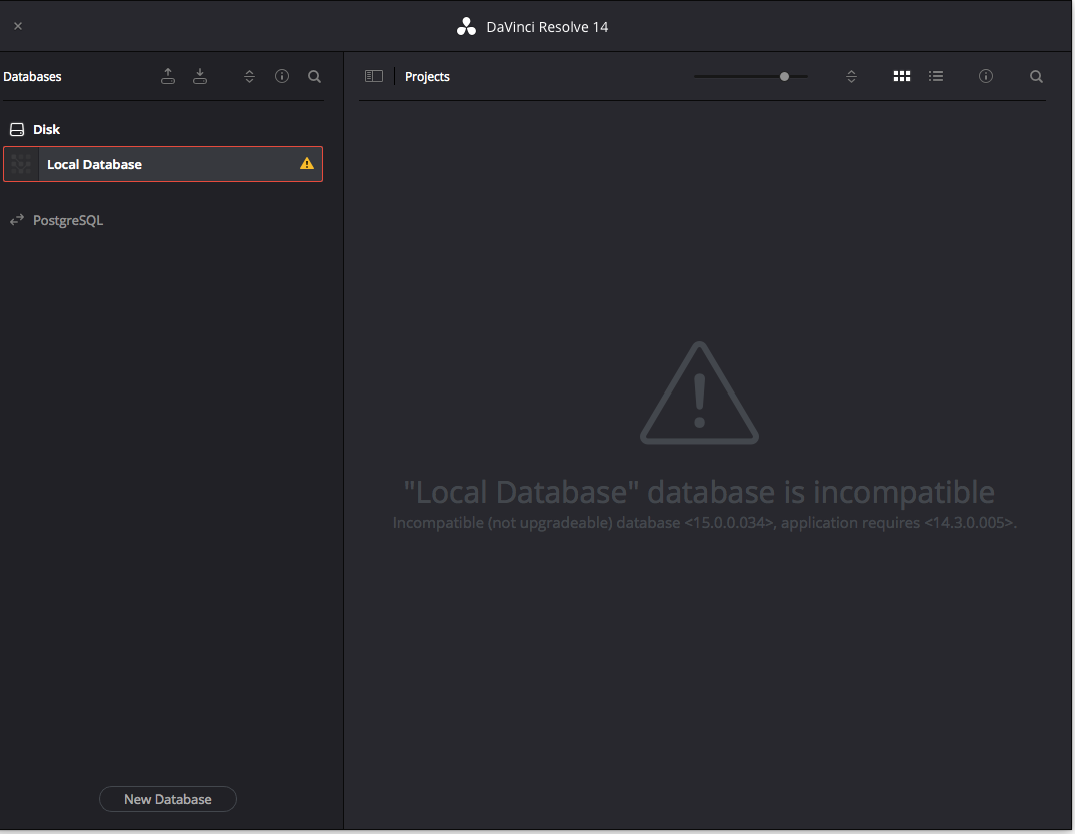Viewport: 1075px width, 834px height.
Task: Click the Local Database thumbnail icon
Action: pyautogui.click(x=21, y=164)
